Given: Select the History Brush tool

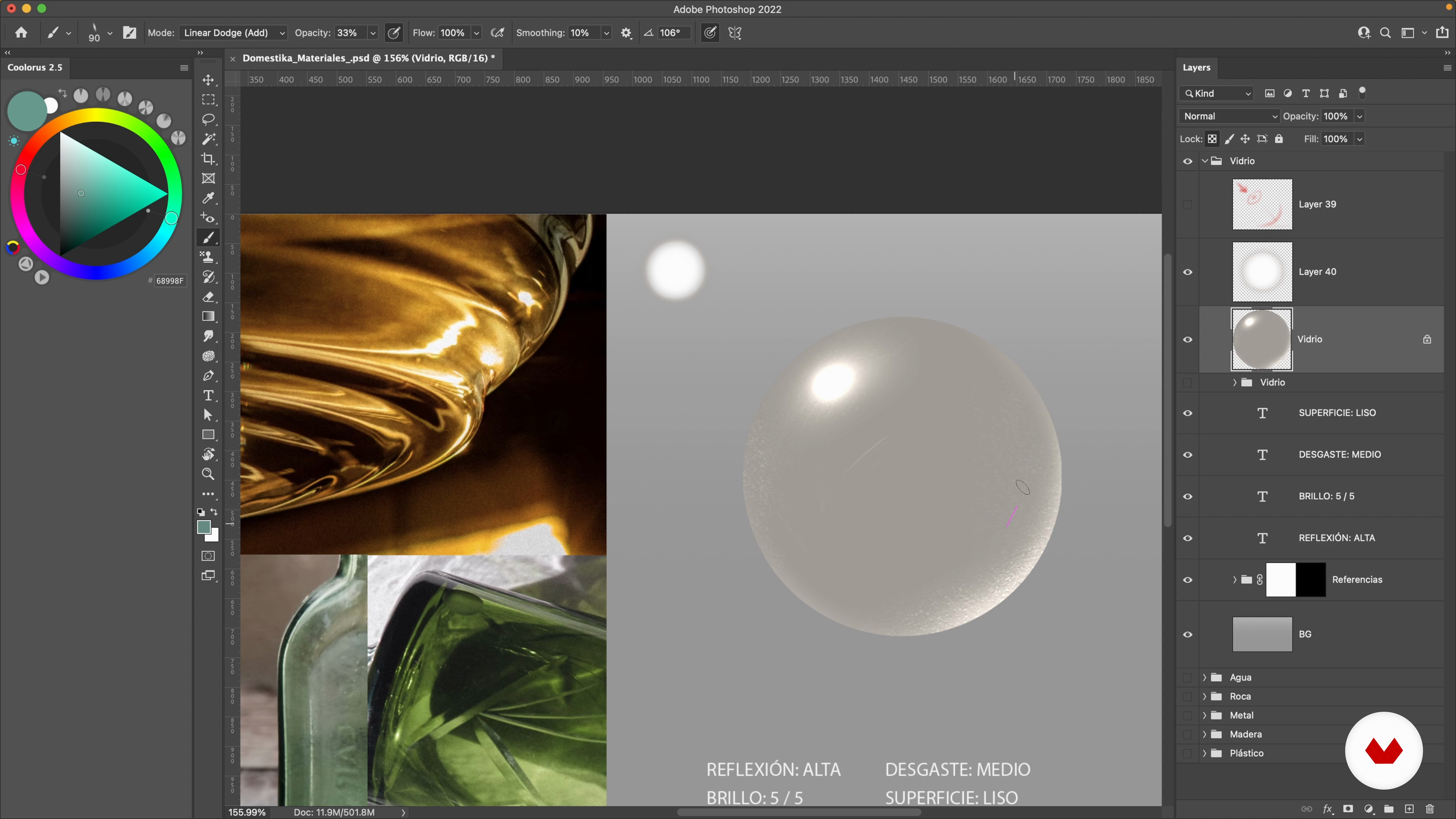Looking at the screenshot, I should pos(209,277).
